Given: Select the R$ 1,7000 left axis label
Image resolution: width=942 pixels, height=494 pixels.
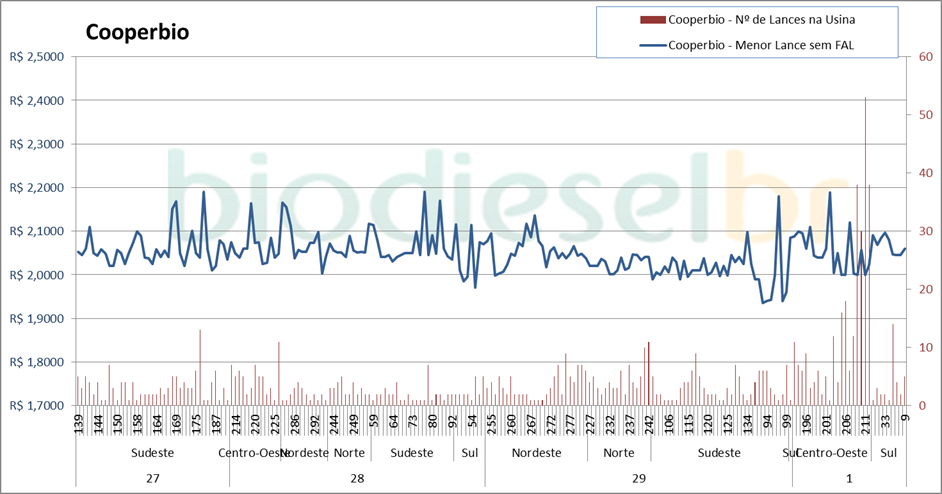Looking at the screenshot, I should pos(35,406).
